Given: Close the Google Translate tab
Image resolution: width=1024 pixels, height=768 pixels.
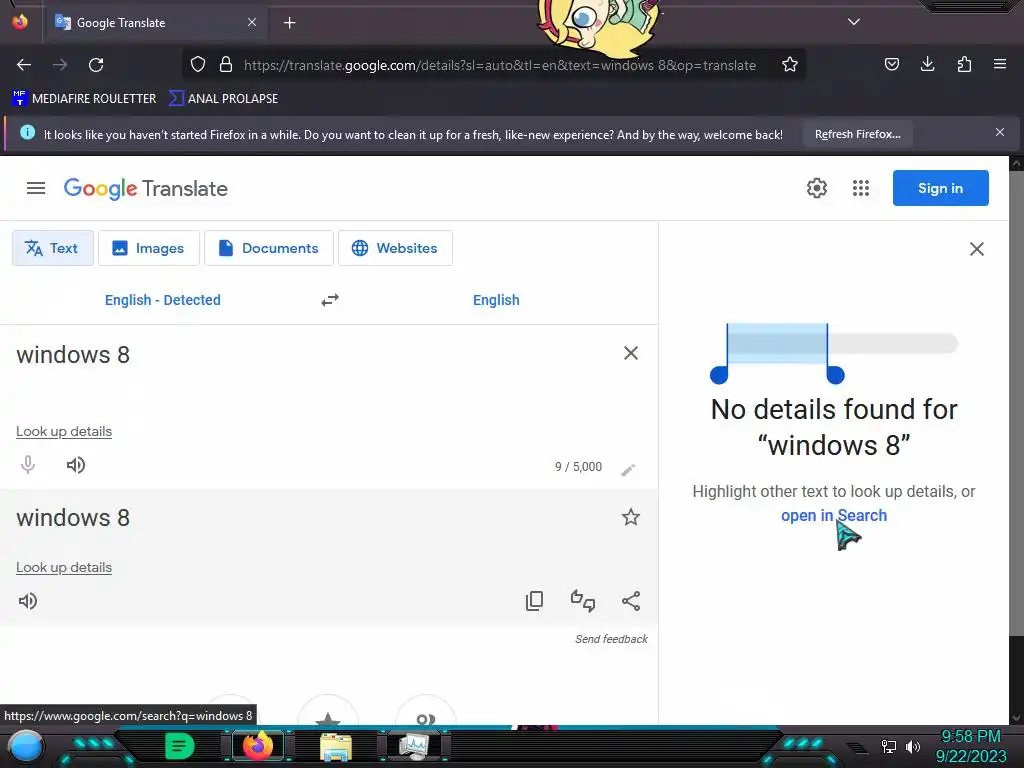Looking at the screenshot, I should (x=251, y=22).
